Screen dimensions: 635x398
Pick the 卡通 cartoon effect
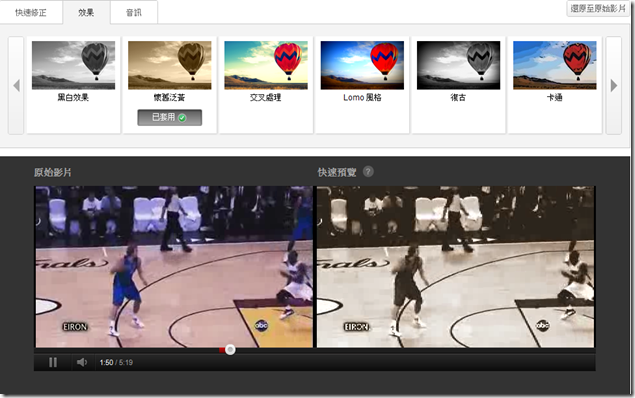(554, 65)
